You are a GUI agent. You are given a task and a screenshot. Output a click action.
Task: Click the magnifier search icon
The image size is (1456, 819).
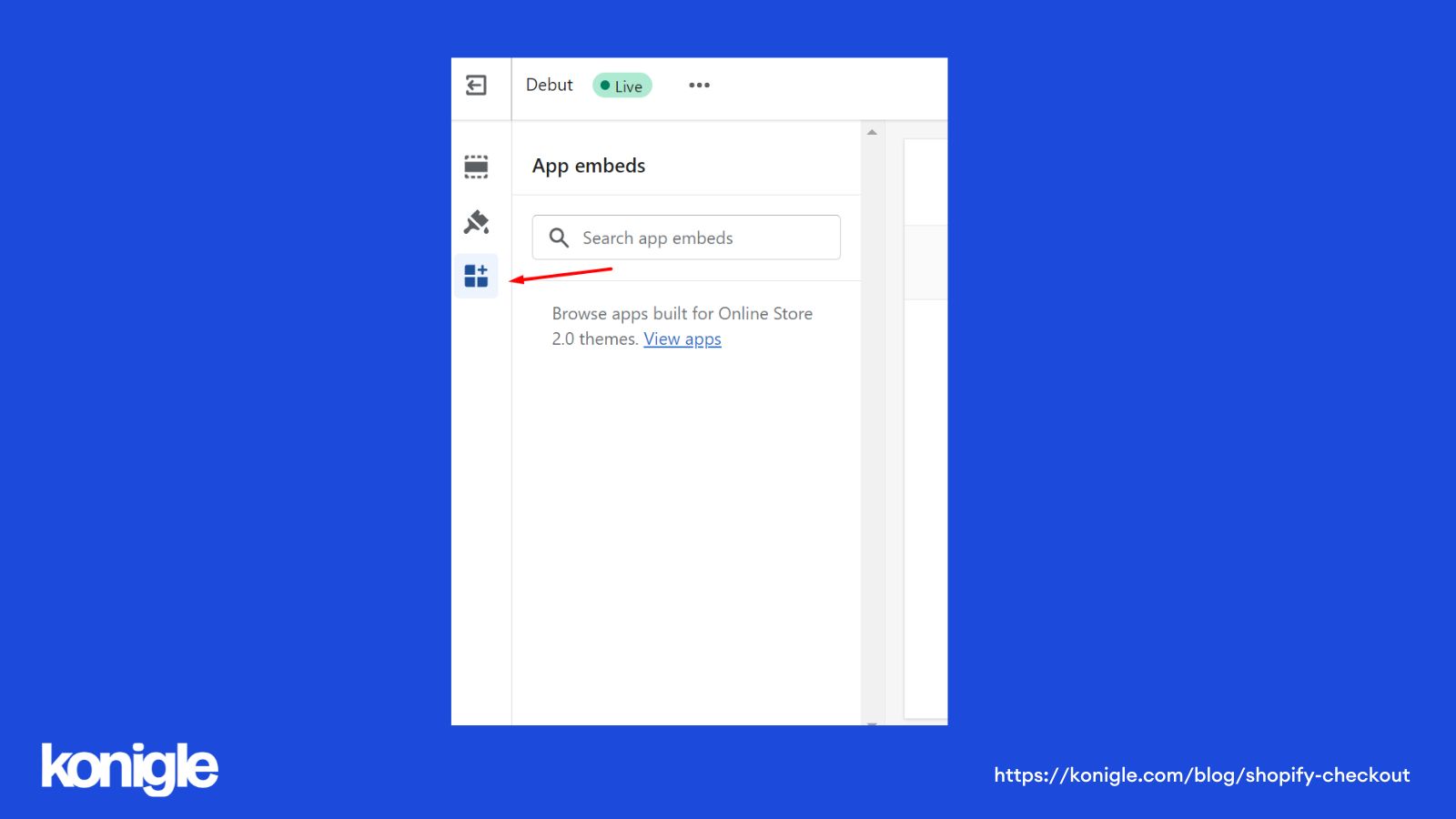[x=559, y=238]
